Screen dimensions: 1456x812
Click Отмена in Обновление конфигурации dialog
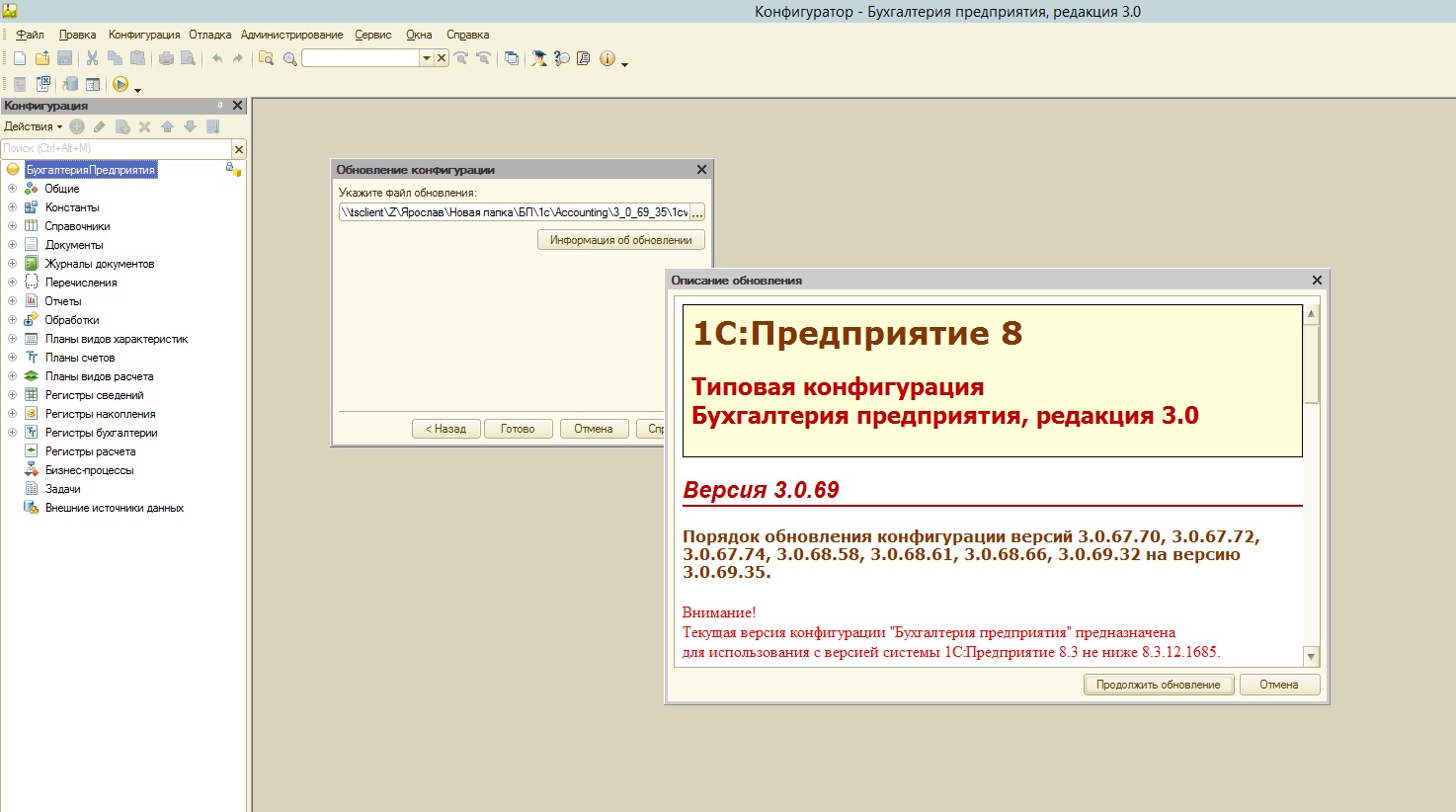[594, 429]
